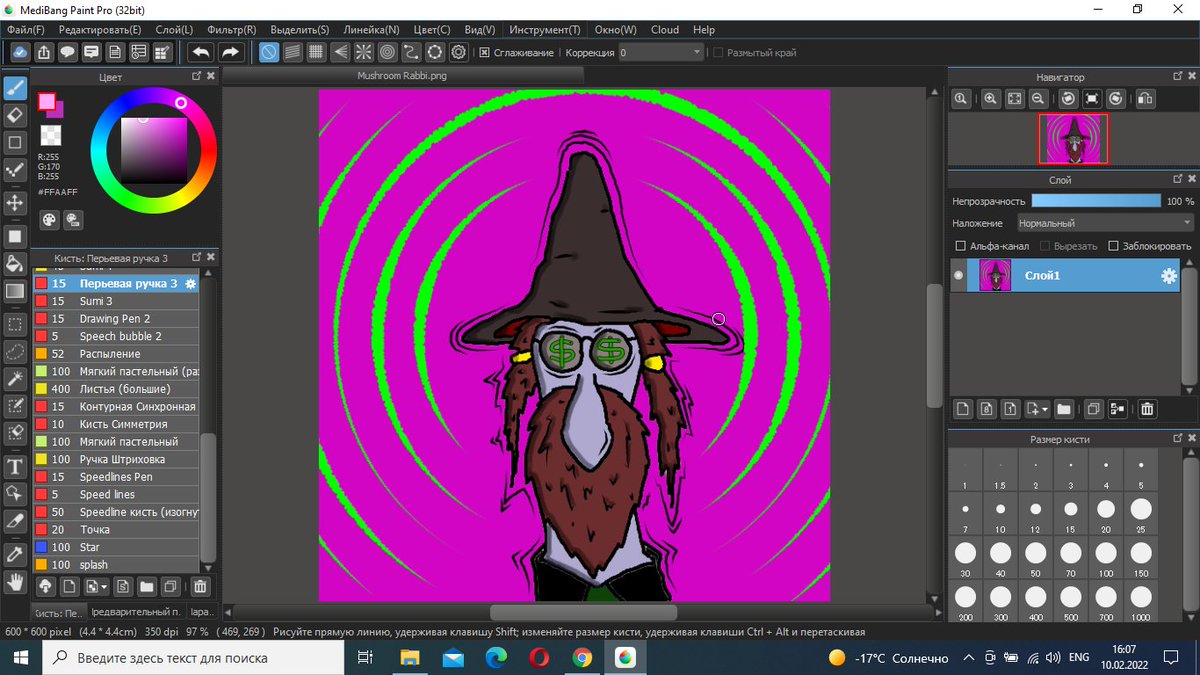The height and width of the screenshot is (675, 1200).
Task: Pick a shade in the color square
Action: pos(154,151)
